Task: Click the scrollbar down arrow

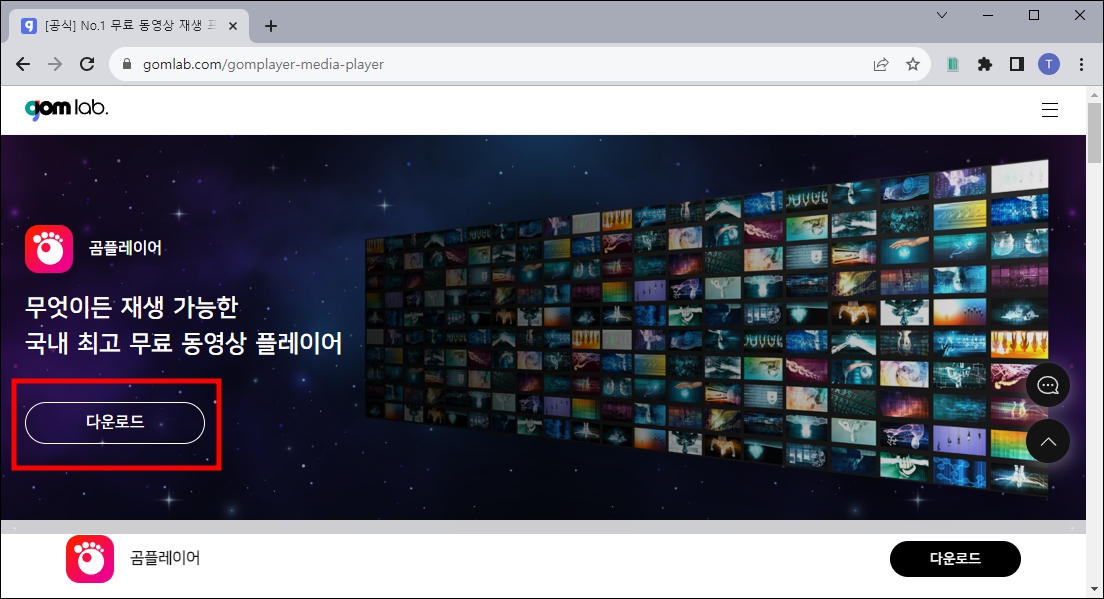Action: [1093, 589]
